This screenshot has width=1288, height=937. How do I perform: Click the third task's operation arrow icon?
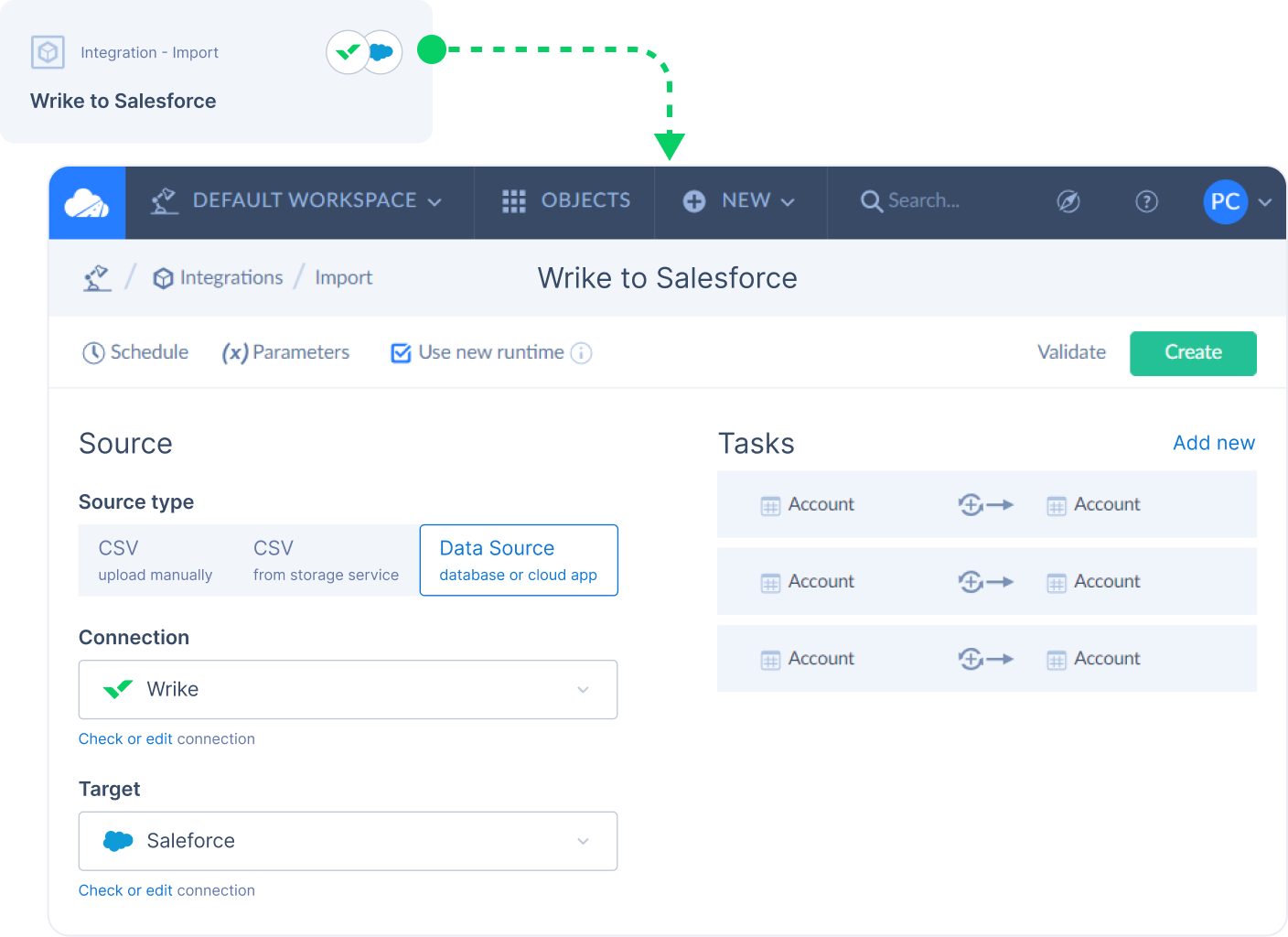coord(985,659)
